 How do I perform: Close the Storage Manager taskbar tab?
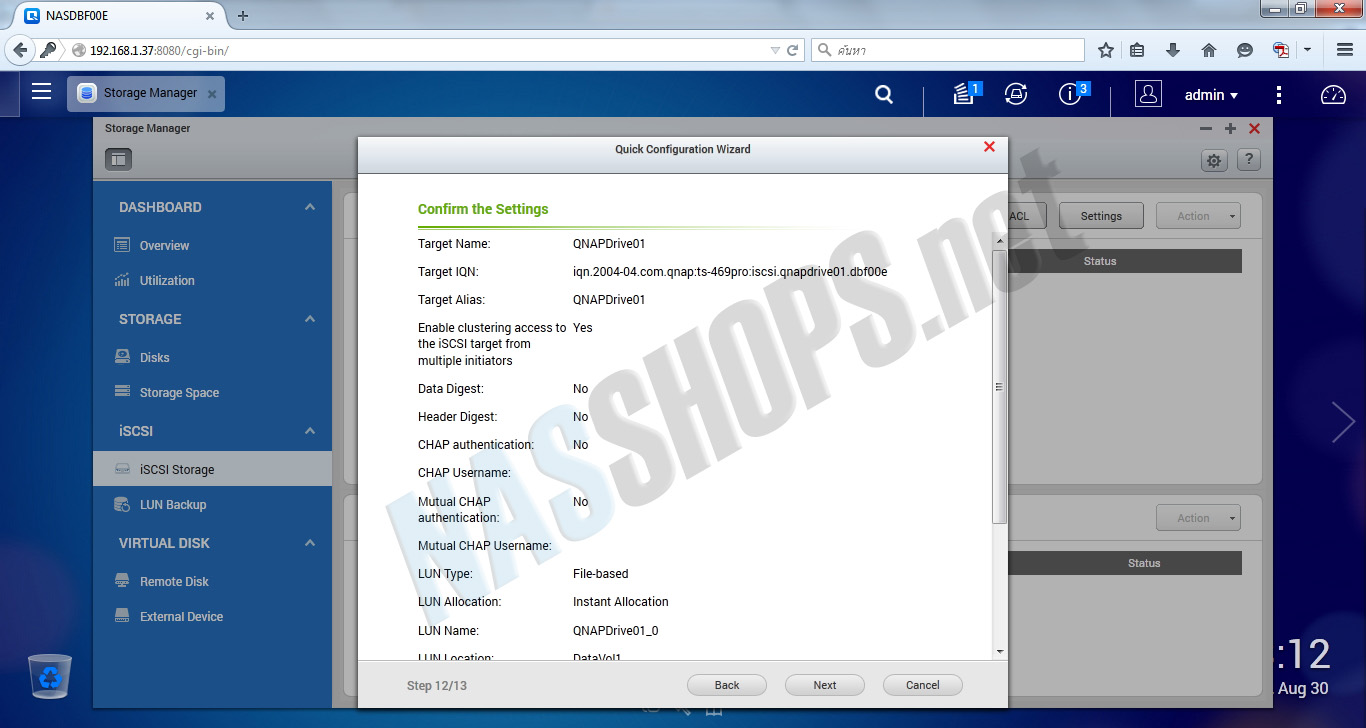[211, 94]
